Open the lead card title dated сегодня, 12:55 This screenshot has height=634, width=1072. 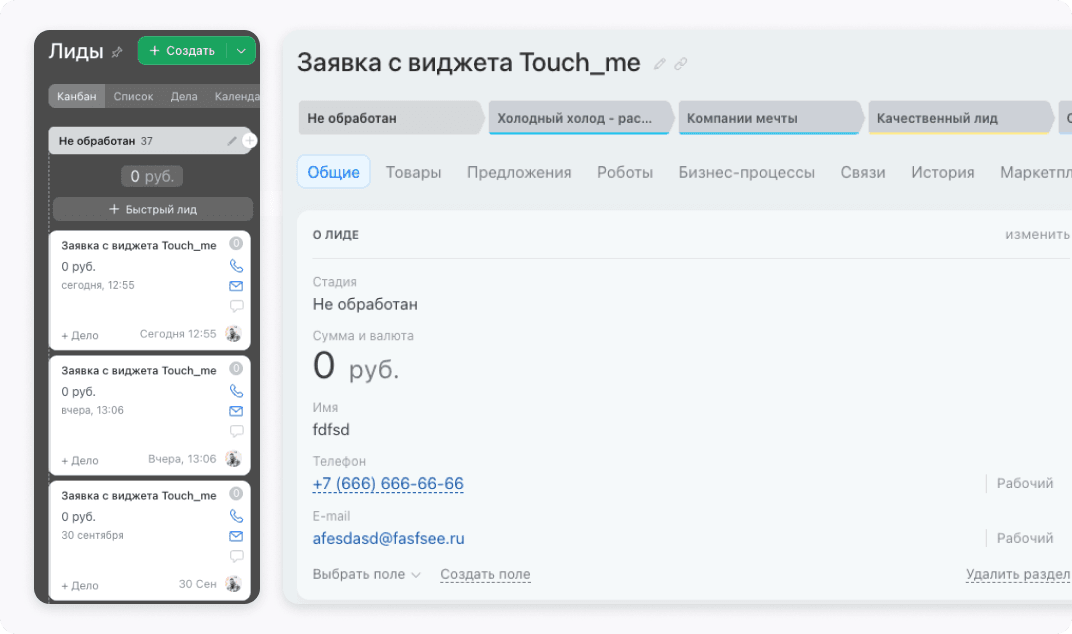[x=139, y=246]
